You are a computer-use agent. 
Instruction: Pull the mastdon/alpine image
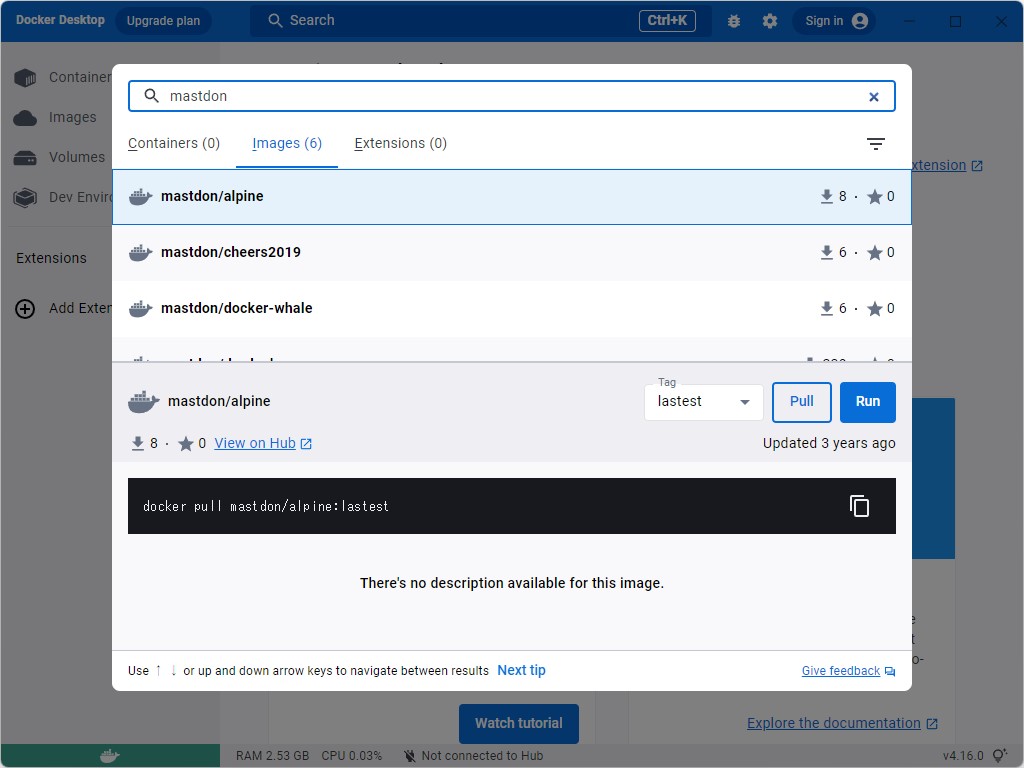pos(801,402)
